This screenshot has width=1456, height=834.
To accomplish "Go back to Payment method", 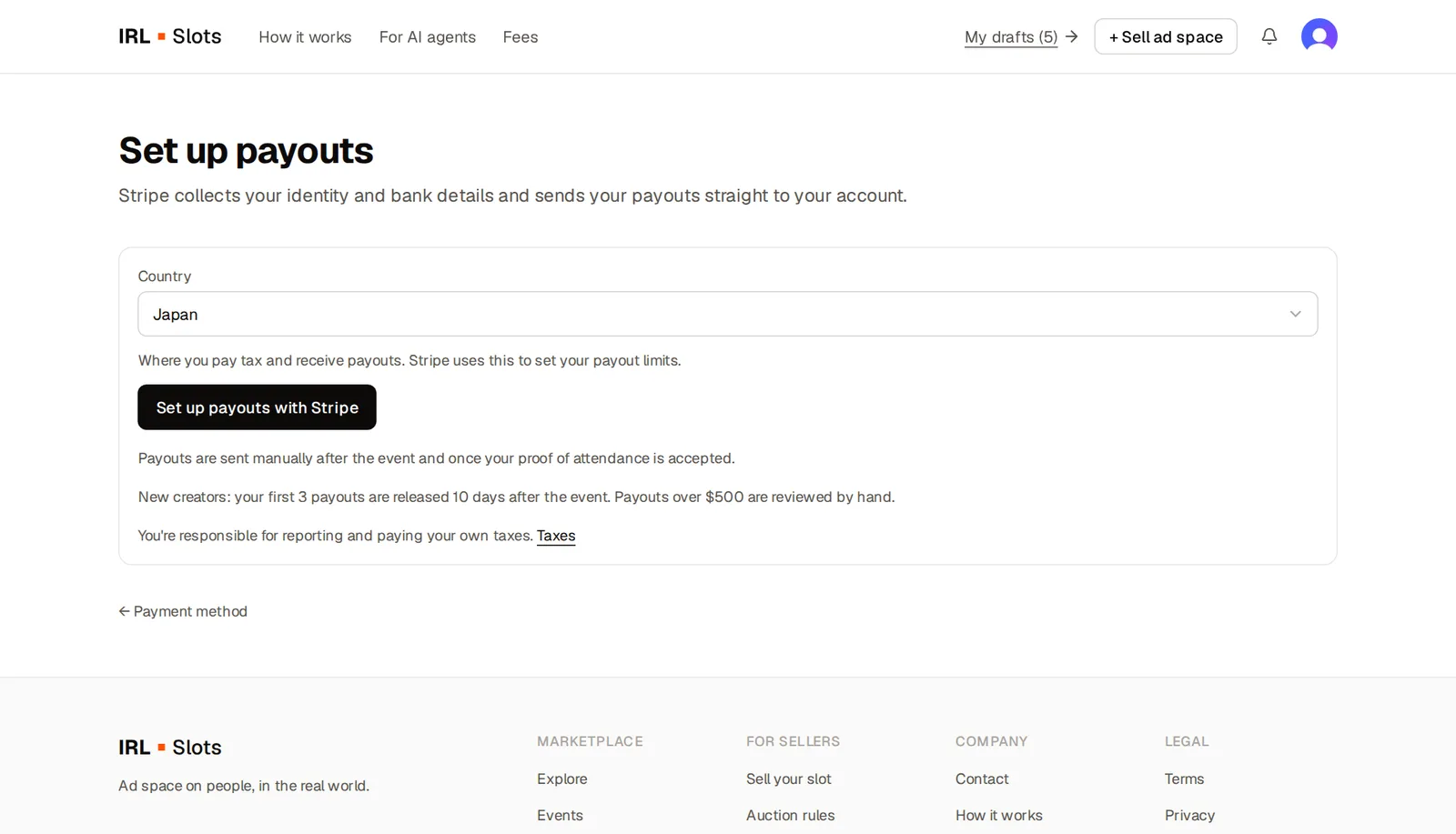I will pos(183,611).
